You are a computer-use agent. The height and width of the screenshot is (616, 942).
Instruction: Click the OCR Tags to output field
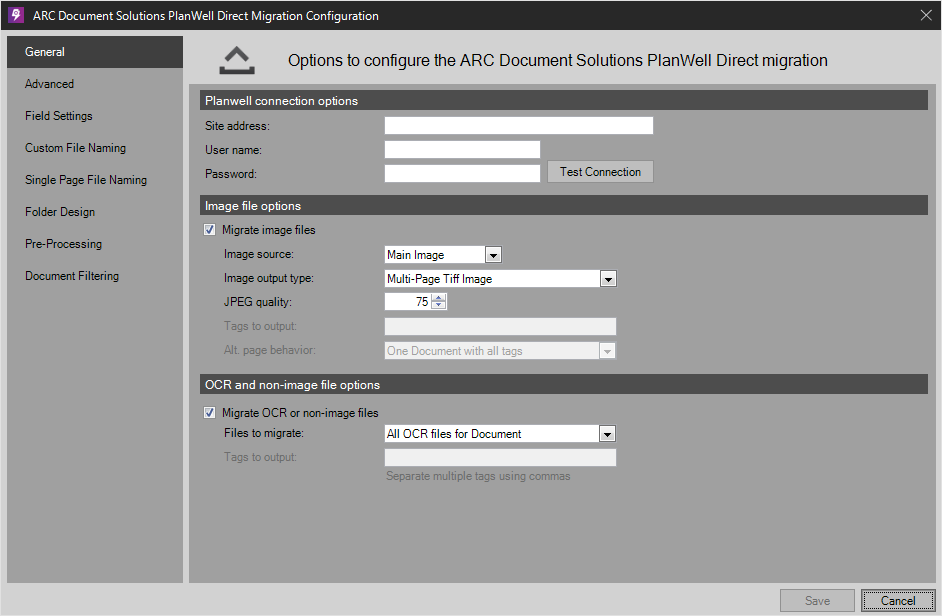tap(500, 457)
